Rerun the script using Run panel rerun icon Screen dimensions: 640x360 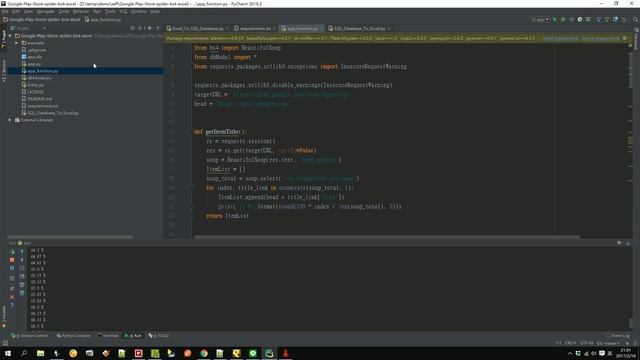click(12, 251)
